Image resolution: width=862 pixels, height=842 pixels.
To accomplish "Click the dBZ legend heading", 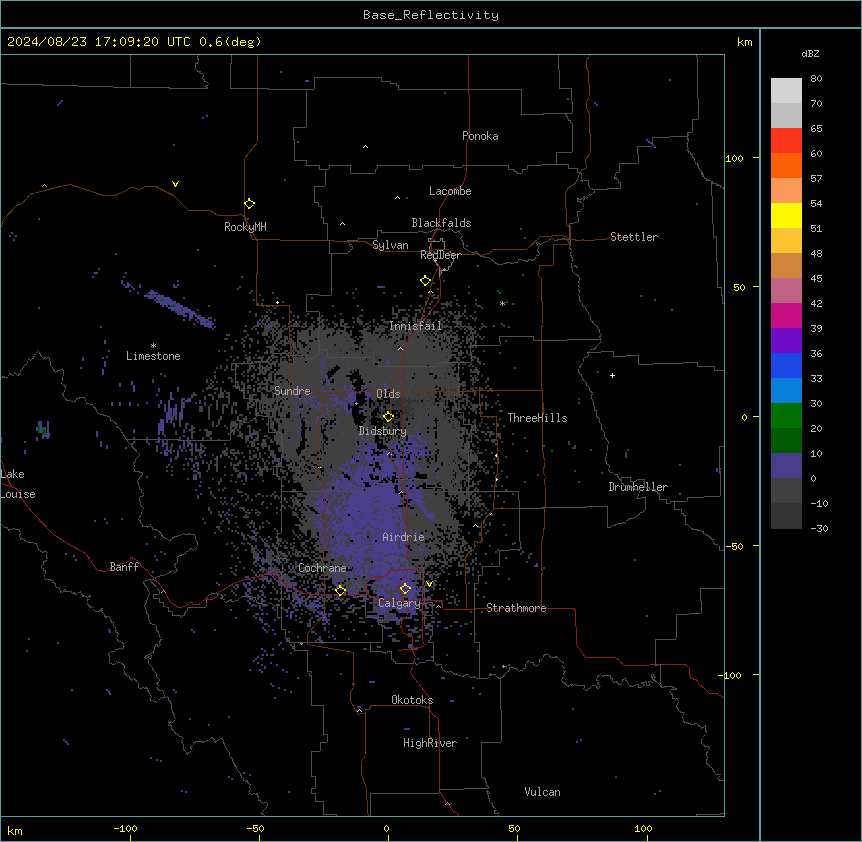I will click(810, 53).
